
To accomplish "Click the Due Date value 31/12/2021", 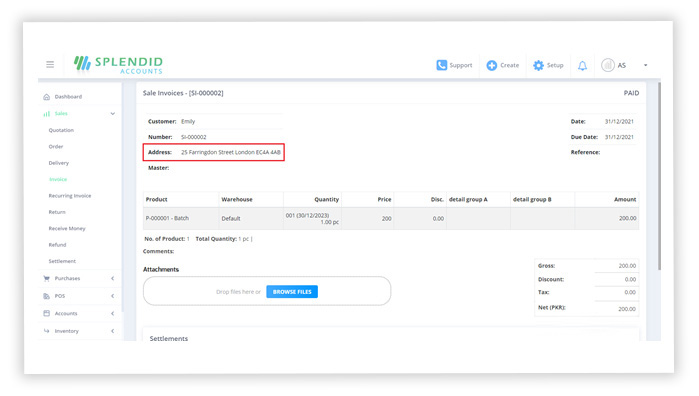I will coord(619,137).
